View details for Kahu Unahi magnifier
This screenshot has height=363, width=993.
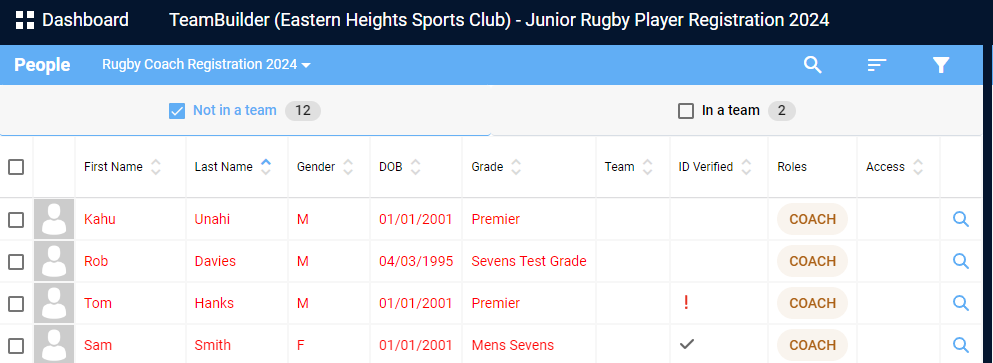coord(961,219)
